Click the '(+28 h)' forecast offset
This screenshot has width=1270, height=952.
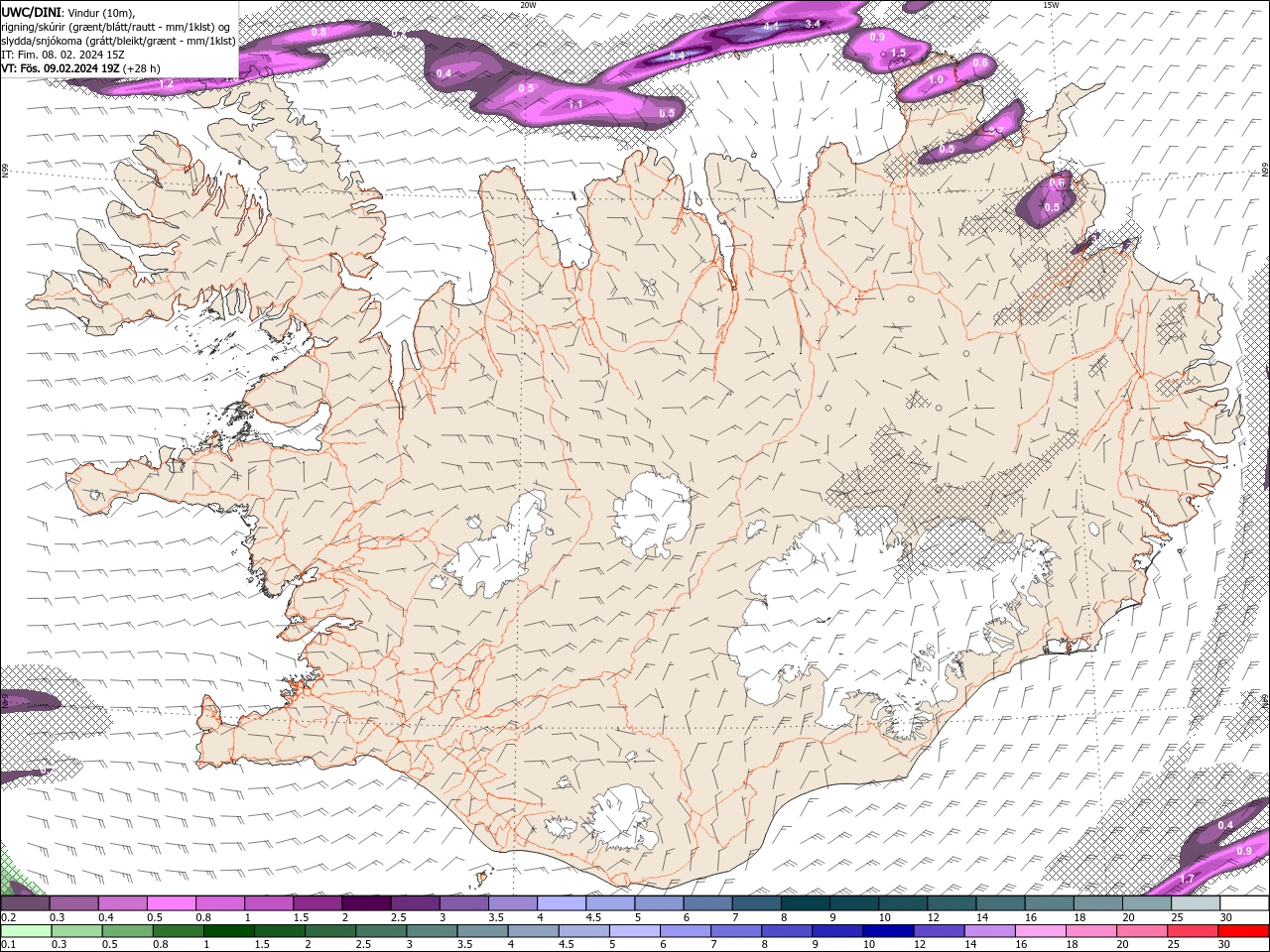143,68
